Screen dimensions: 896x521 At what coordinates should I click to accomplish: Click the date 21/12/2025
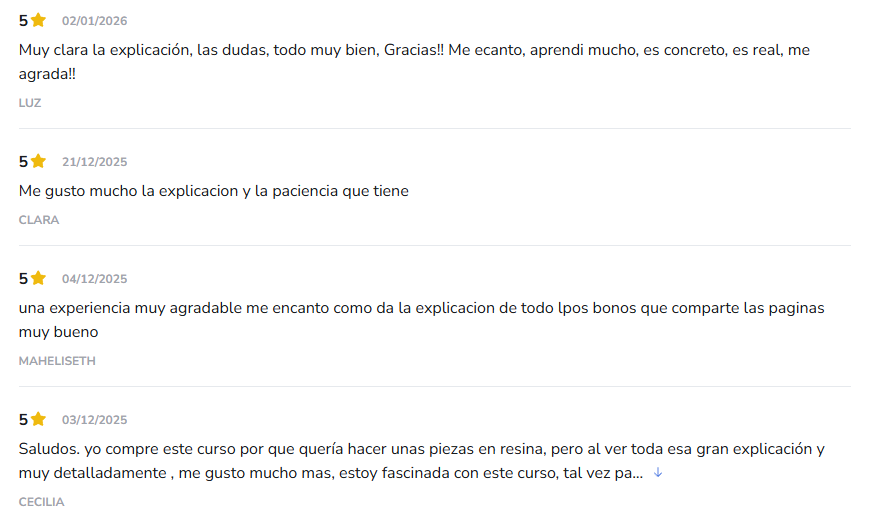click(x=94, y=162)
